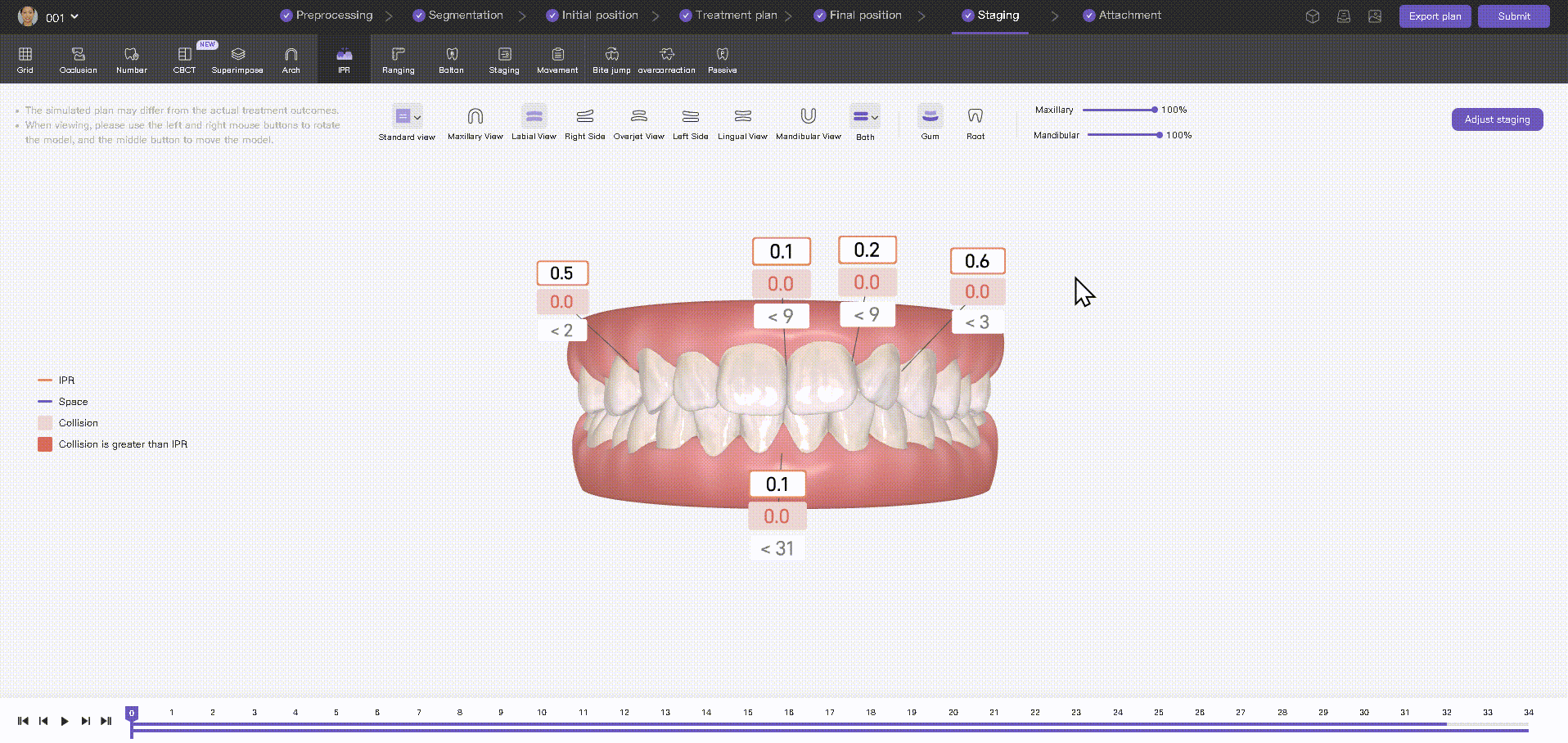Go to Attachment step
Screen dimensions: 1568x743
tap(1122, 16)
